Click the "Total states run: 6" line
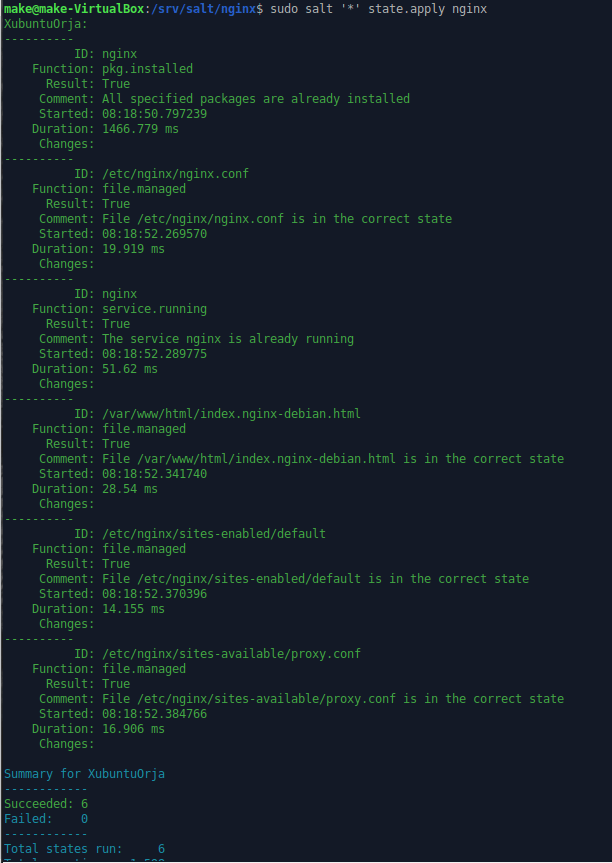 click(84, 849)
